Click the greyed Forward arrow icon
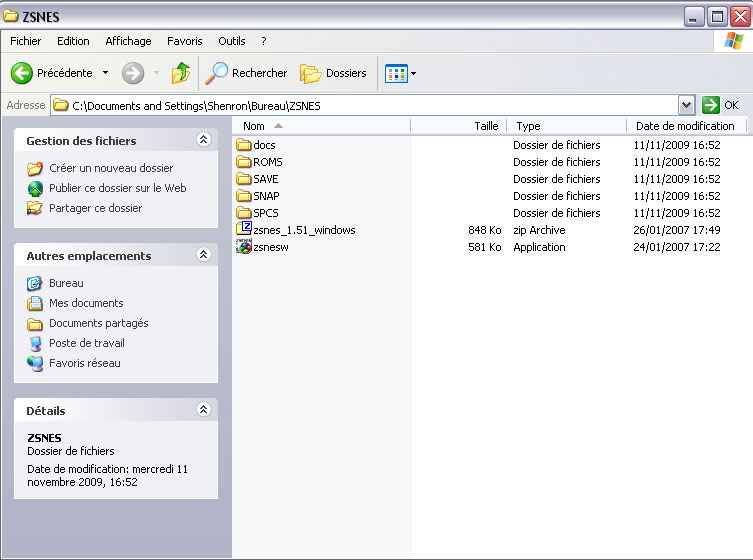This screenshot has width=753, height=560. pyautogui.click(x=133, y=73)
